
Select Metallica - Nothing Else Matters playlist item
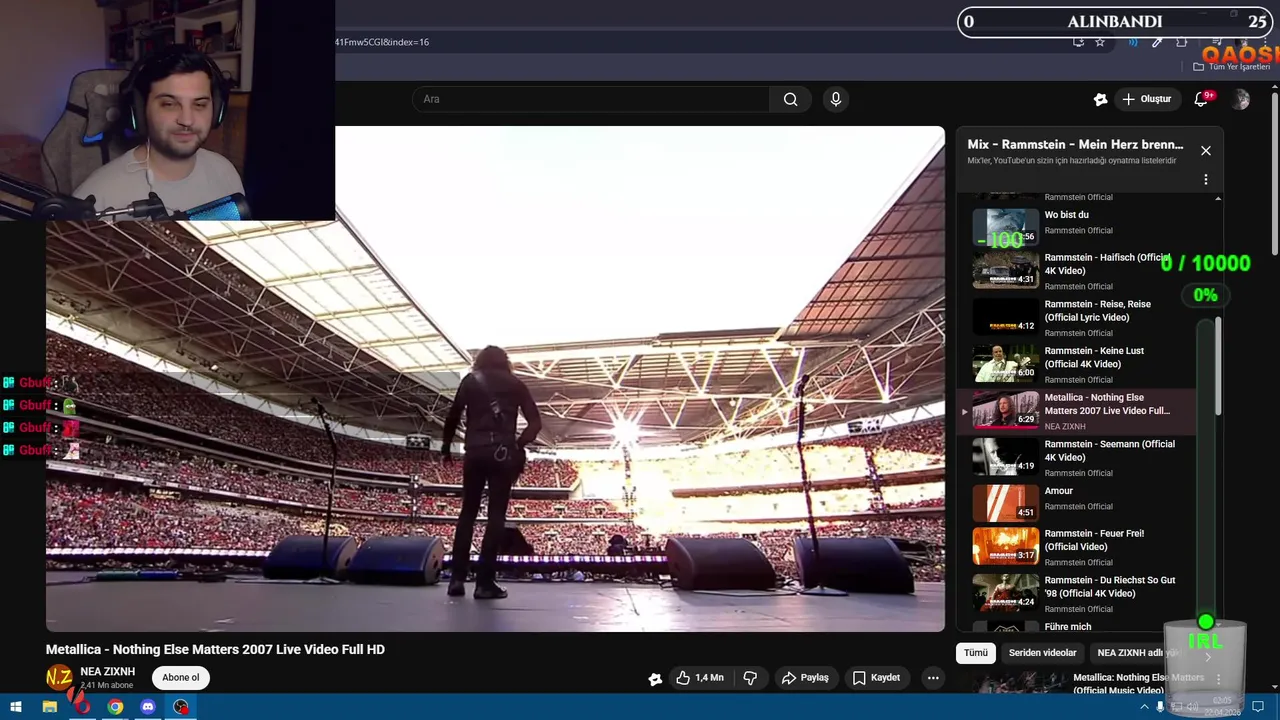pos(1076,411)
